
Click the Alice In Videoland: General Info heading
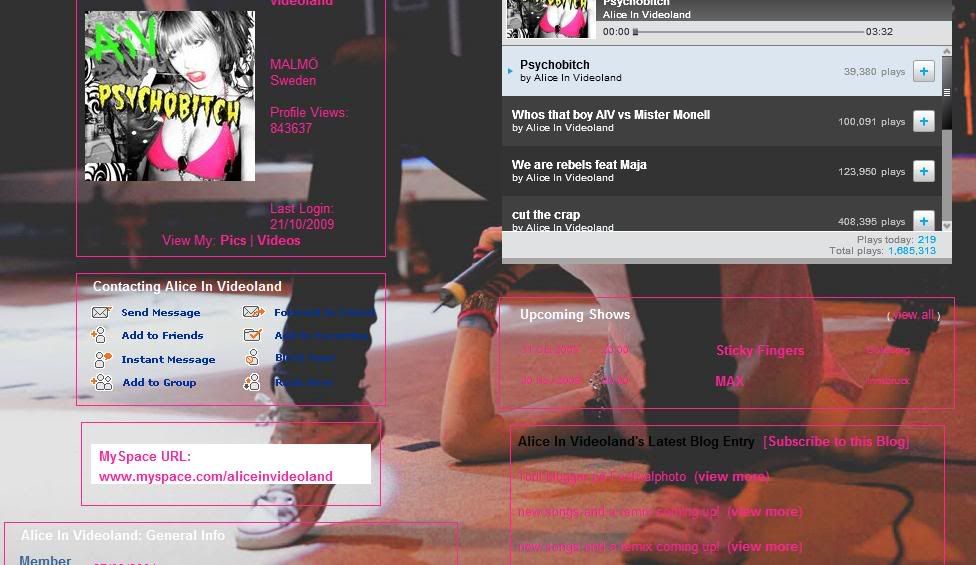pos(123,535)
